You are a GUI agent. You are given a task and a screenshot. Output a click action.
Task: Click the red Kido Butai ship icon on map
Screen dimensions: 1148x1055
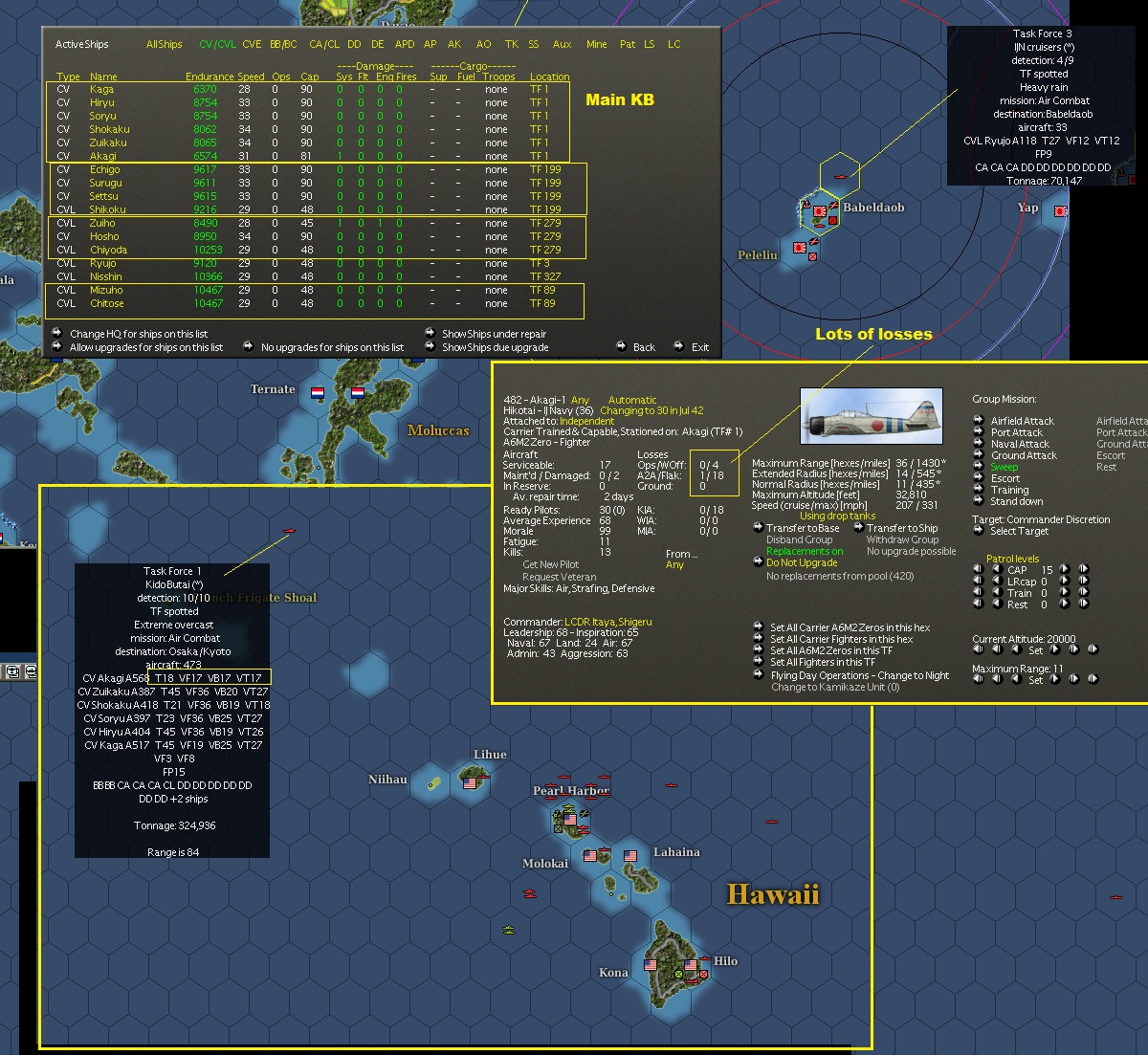[289, 531]
